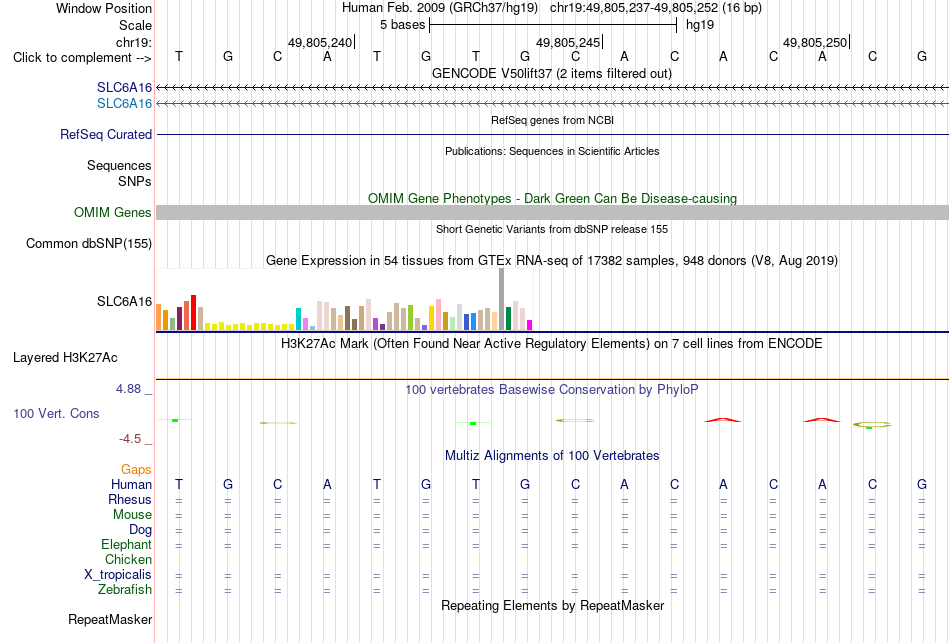The image size is (950, 643).
Task: Select the X_tropicalis species label
Action: tap(118, 575)
